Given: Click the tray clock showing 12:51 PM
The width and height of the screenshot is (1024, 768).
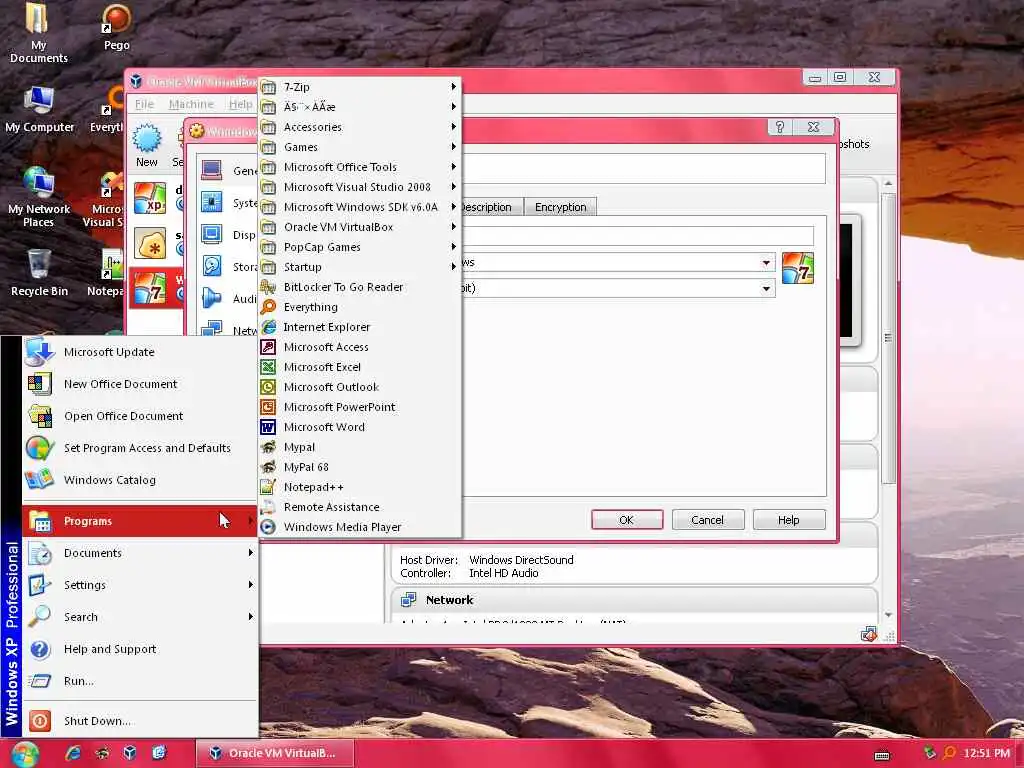Looking at the screenshot, I should click(x=986, y=754).
